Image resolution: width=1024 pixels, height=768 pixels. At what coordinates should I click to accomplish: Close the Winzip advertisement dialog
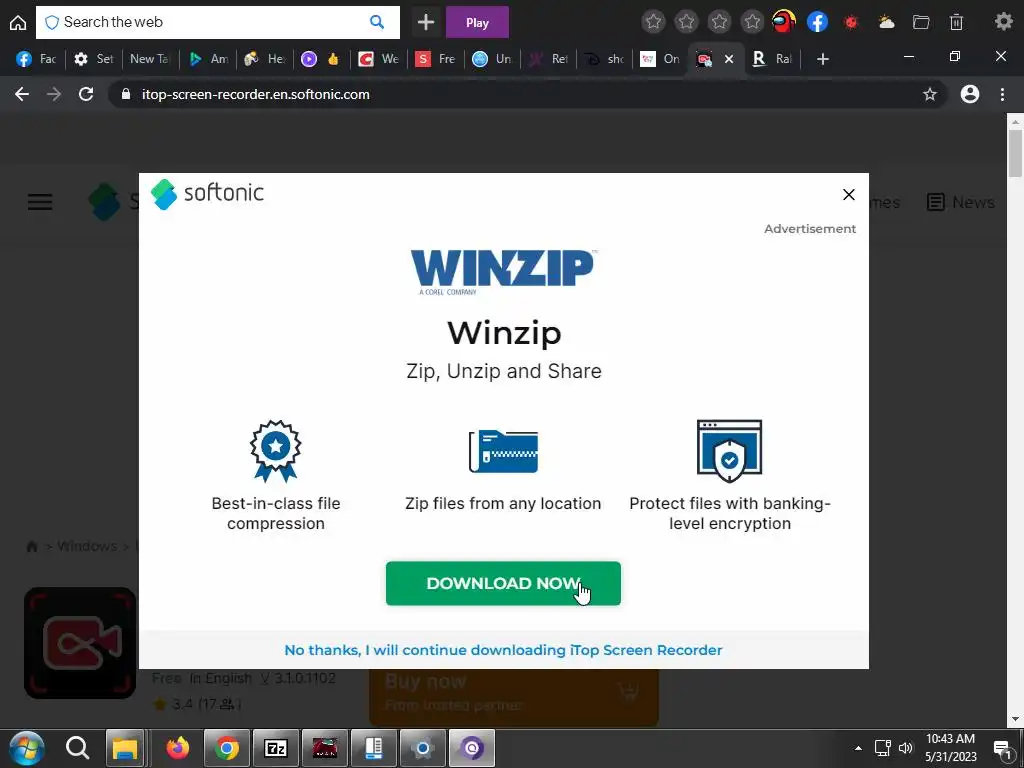click(x=848, y=195)
